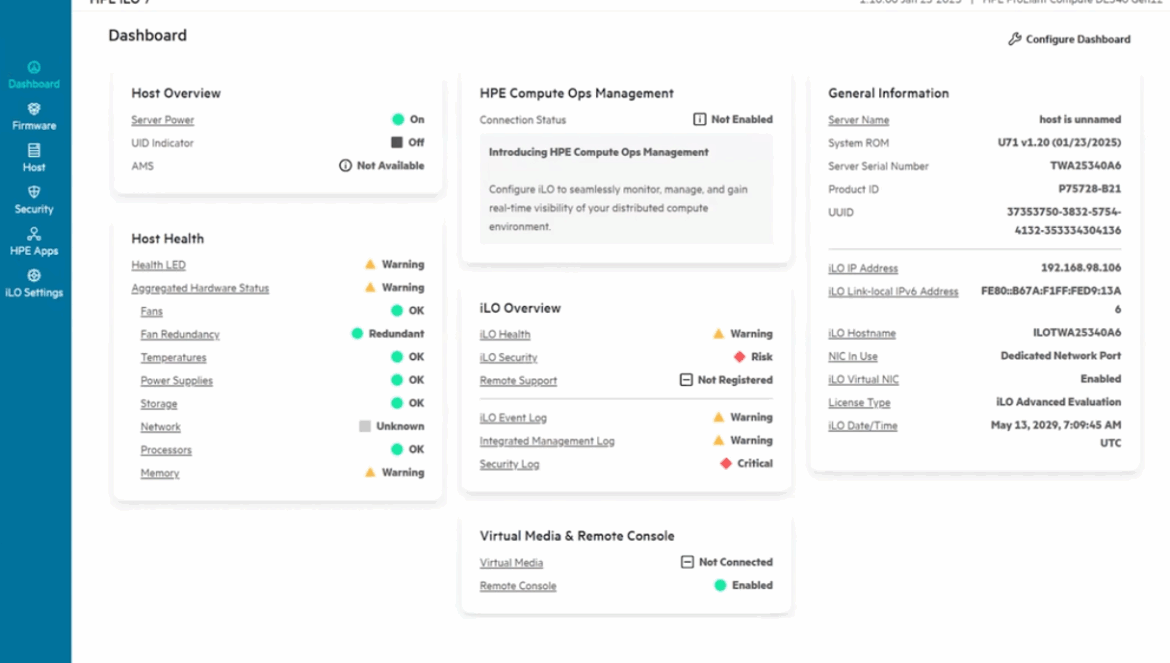Screen dimensions: 1170x663
Task: Open the Dashboard sidebar icon
Action: click(x=34, y=67)
